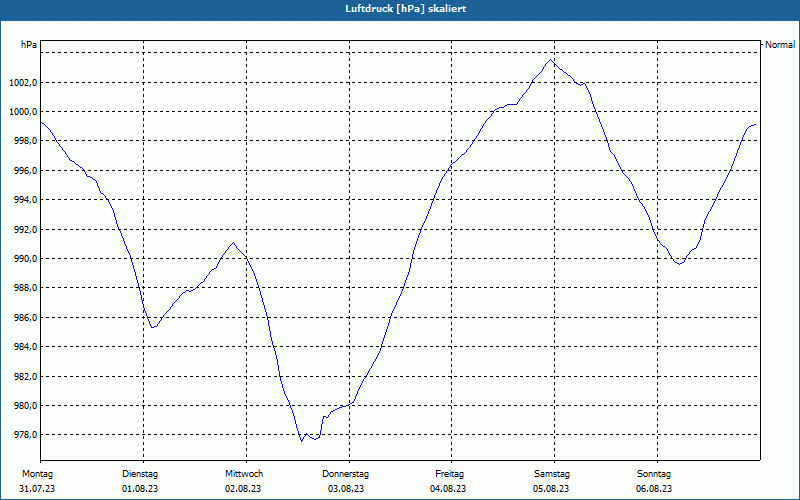The image size is (800, 500).
Task: Click the date 04.08.23
Action: (448, 489)
